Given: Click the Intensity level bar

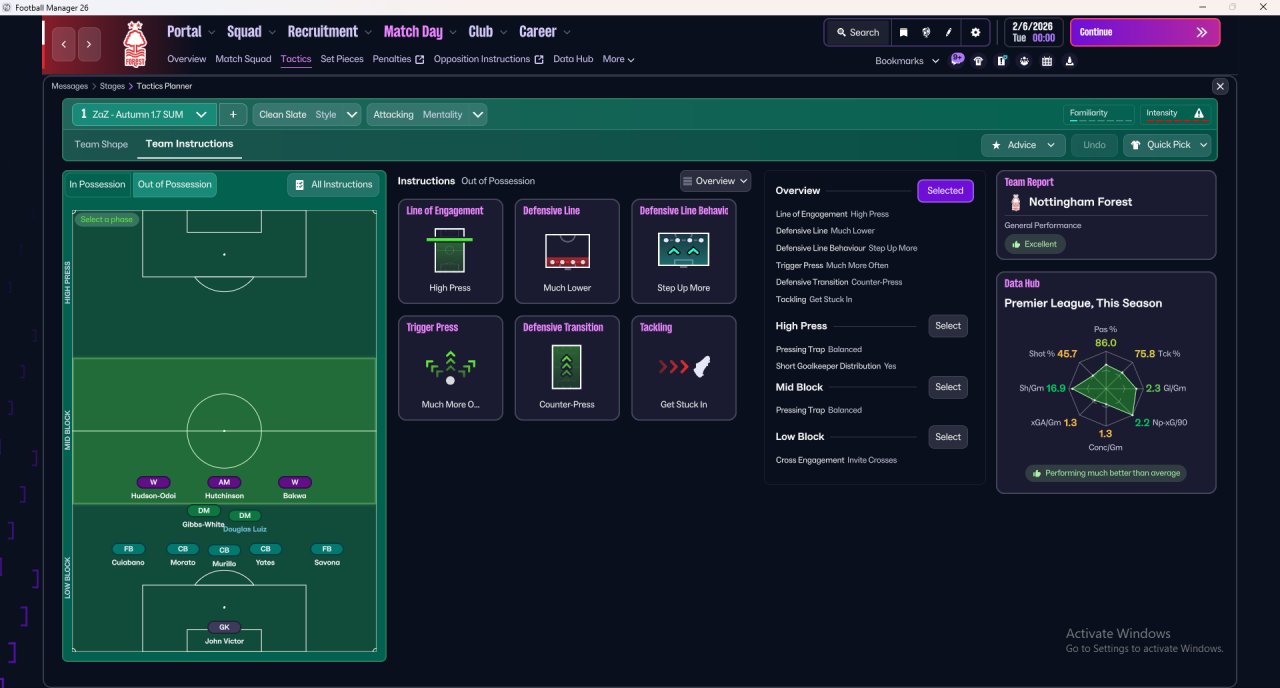Looking at the screenshot, I should pyautogui.click(x=1176, y=121).
